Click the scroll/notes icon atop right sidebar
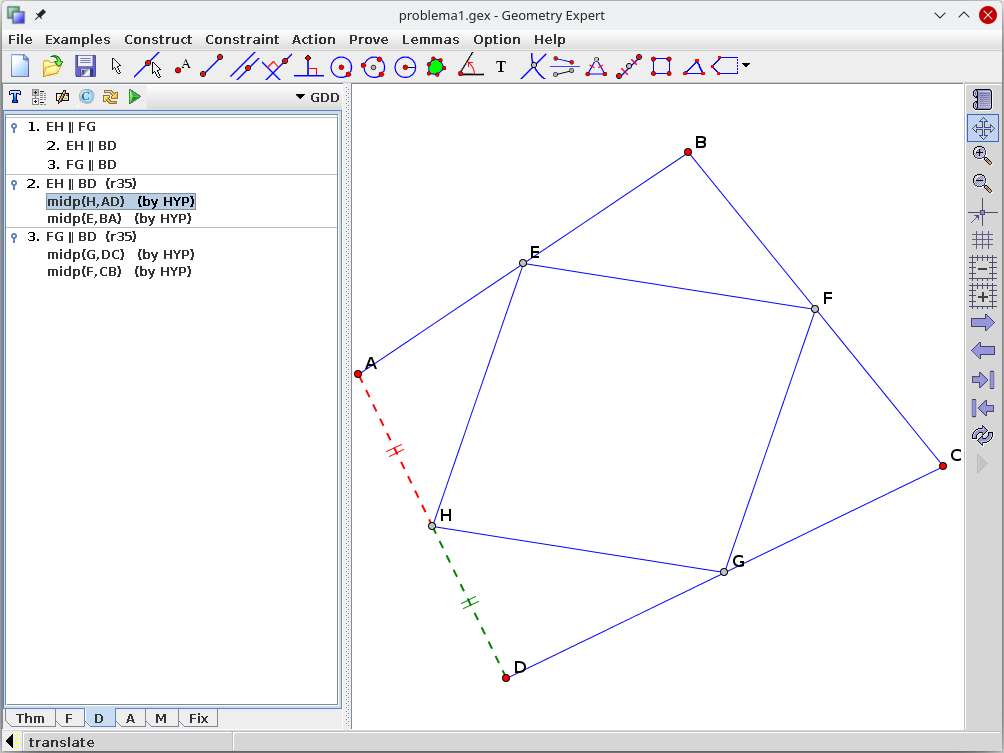The image size is (1004, 753). [x=982, y=99]
